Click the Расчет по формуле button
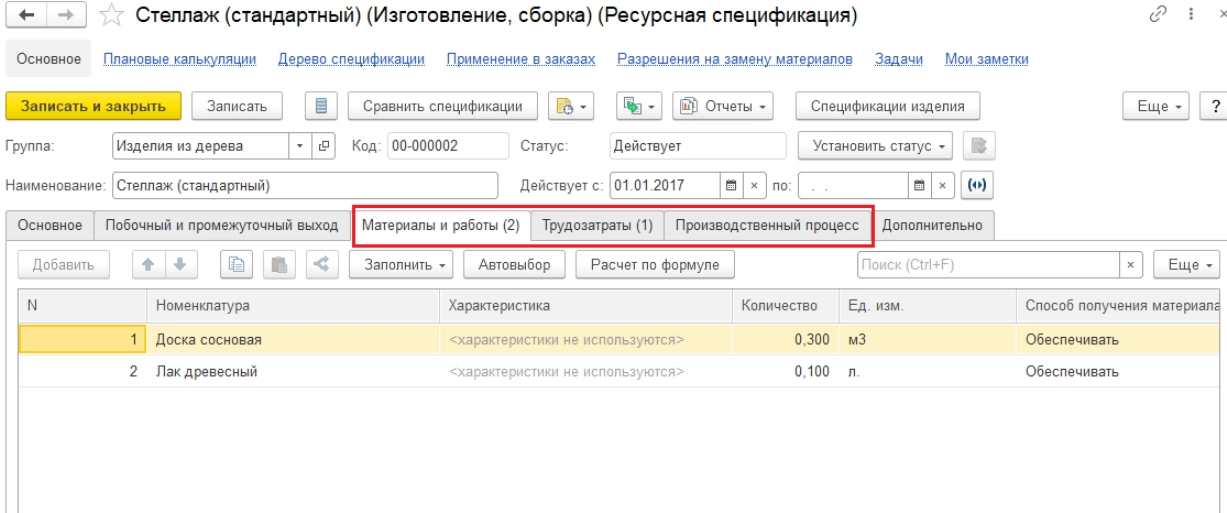1227x513 pixels. tap(655, 265)
